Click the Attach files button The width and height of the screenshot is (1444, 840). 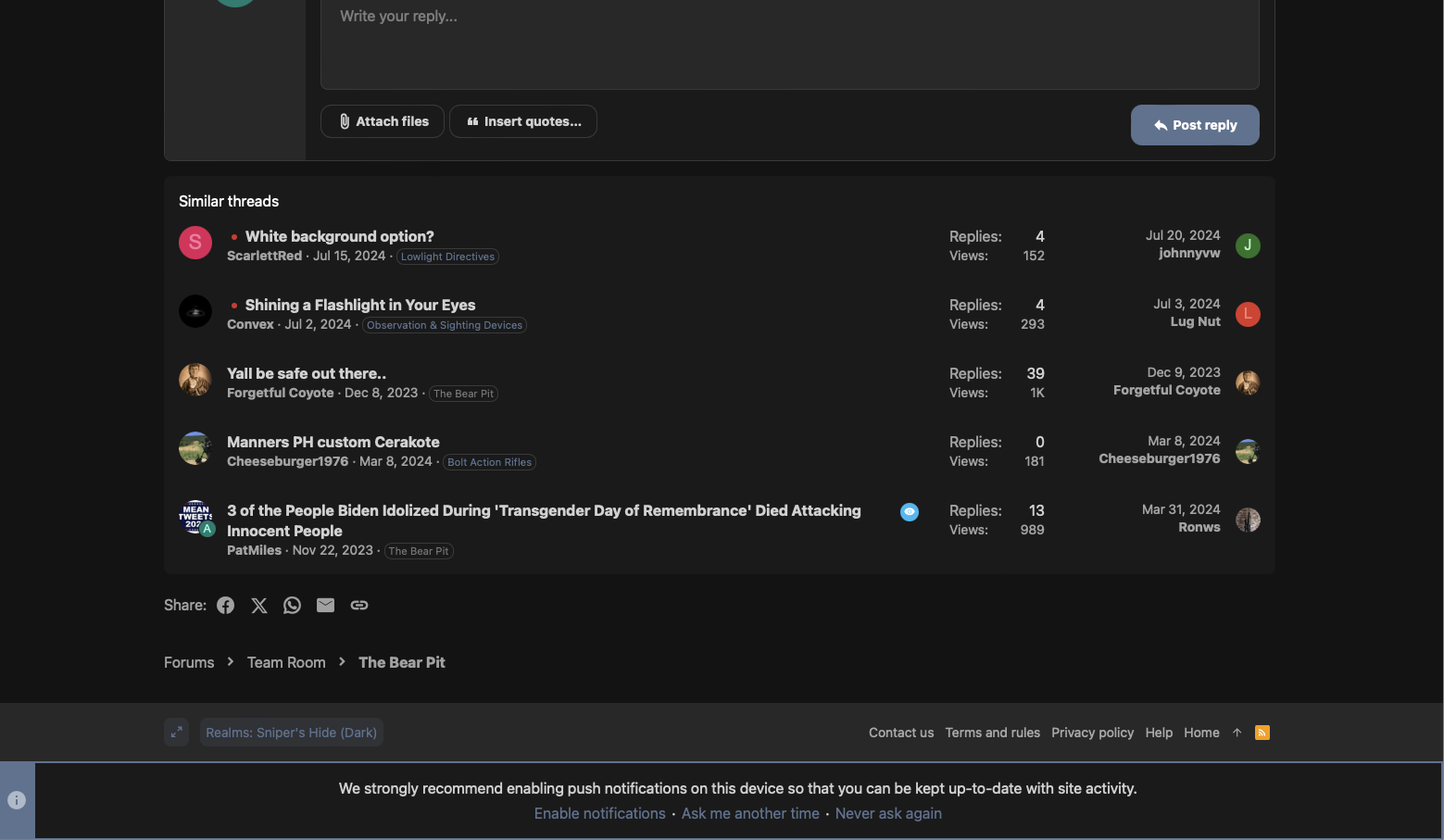point(383,121)
